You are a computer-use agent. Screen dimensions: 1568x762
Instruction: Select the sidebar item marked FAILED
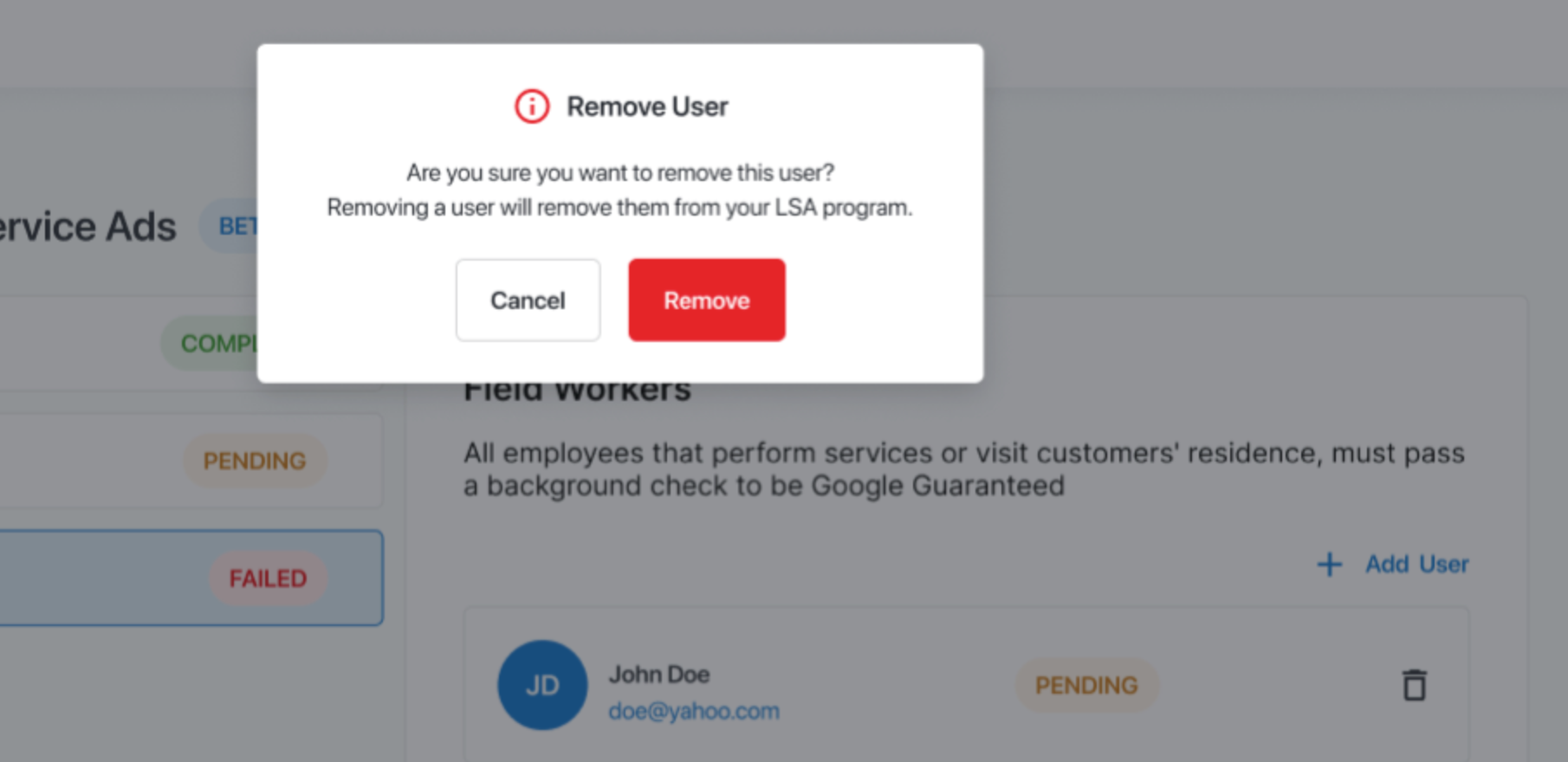click(191, 578)
